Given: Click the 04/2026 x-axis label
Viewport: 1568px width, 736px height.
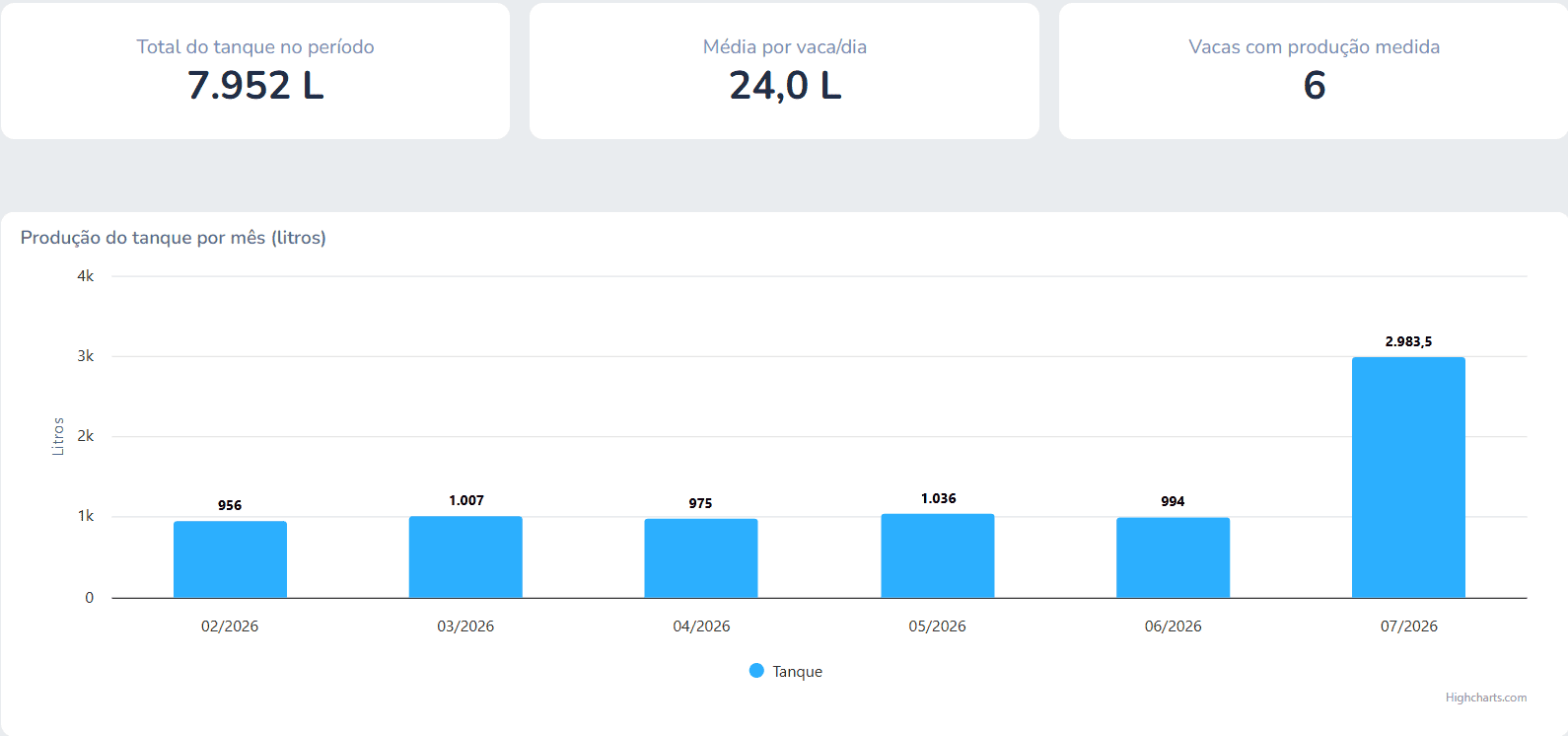Looking at the screenshot, I should [701, 626].
